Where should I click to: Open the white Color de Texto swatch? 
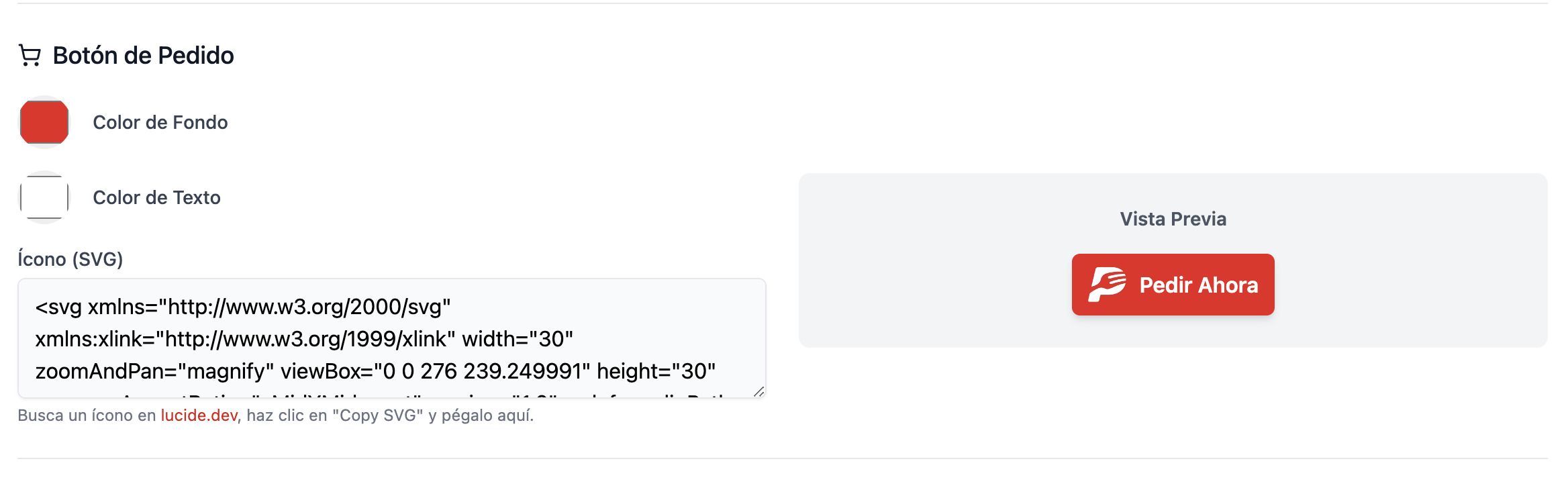pyautogui.click(x=44, y=197)
